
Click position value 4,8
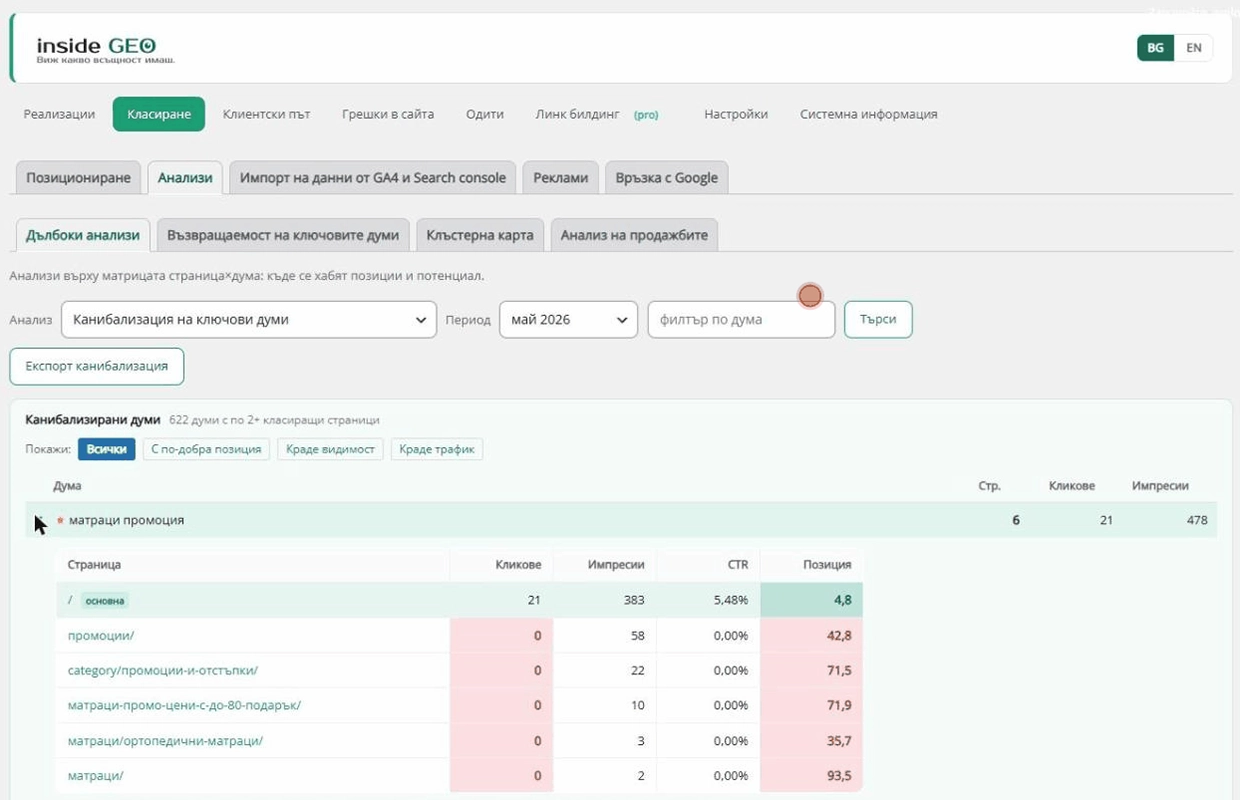(841, 600)
